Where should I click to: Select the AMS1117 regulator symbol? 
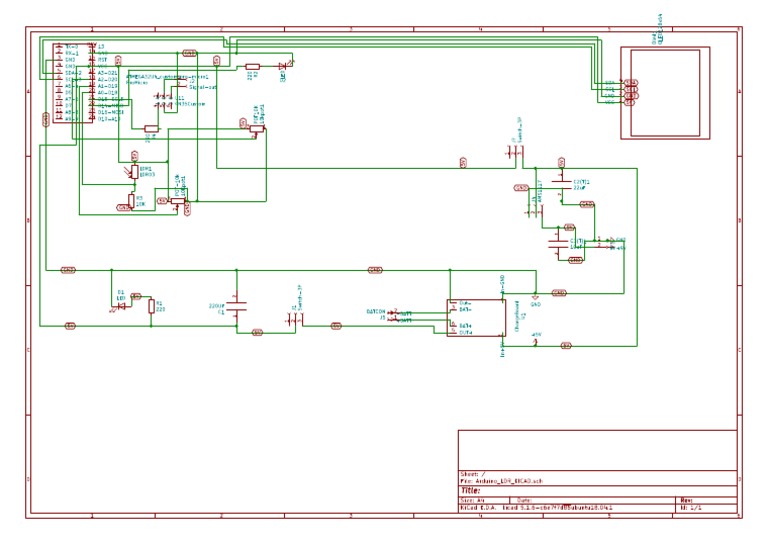pos(534,211)
